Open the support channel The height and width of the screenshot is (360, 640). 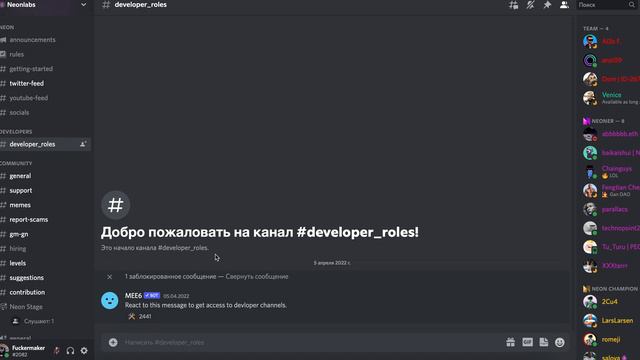pyautogui.click(x=21, y=191)
